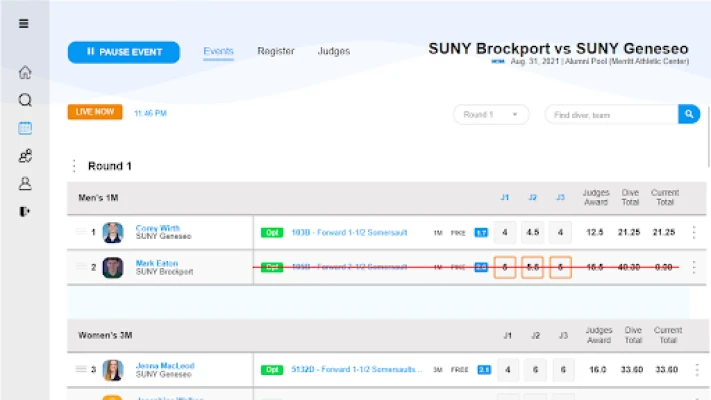The height and width of the screenshot is (400, 711).
Task: Open the teams group icon in sidebar
Action: point(25,156)
